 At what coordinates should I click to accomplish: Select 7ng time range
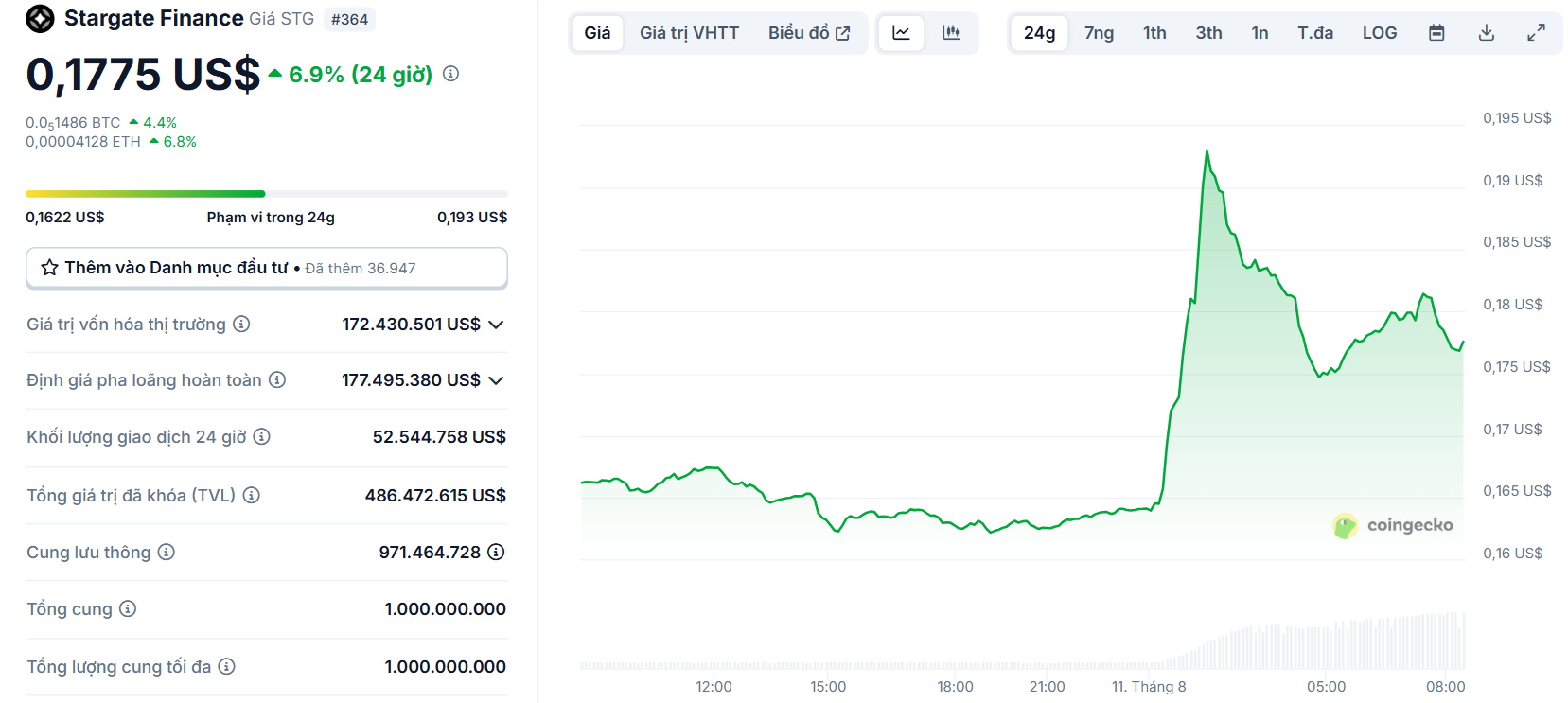click(x=1099, y=33)
